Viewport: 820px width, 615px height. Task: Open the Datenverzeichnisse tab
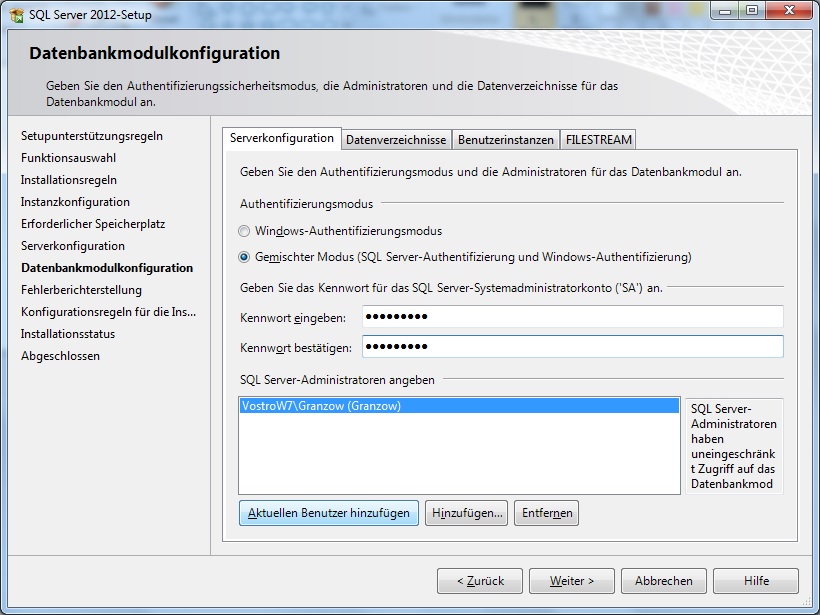pos(396,140)
